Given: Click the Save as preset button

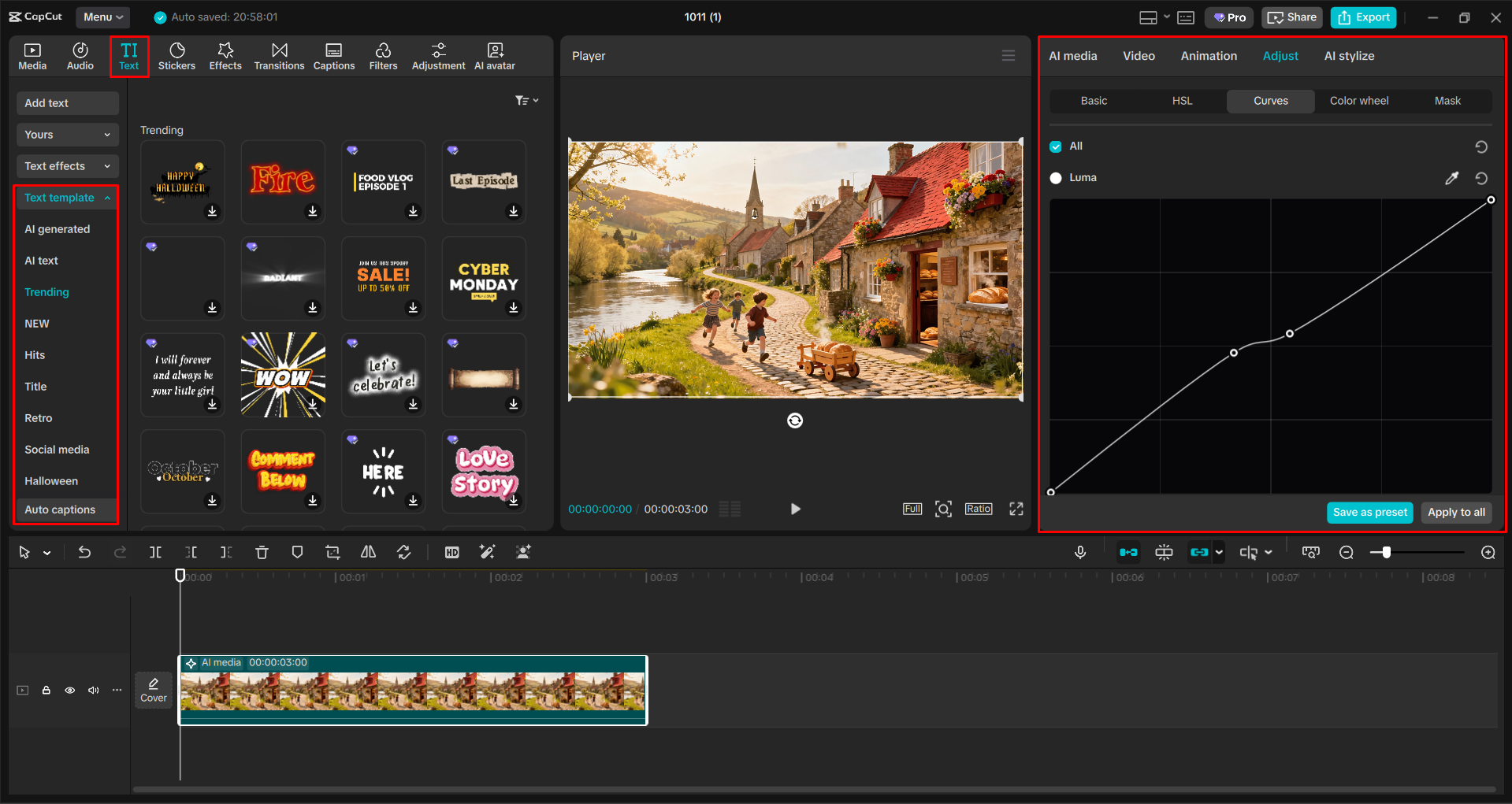Looking at the screenshot, I should (x=1369, y=512).
